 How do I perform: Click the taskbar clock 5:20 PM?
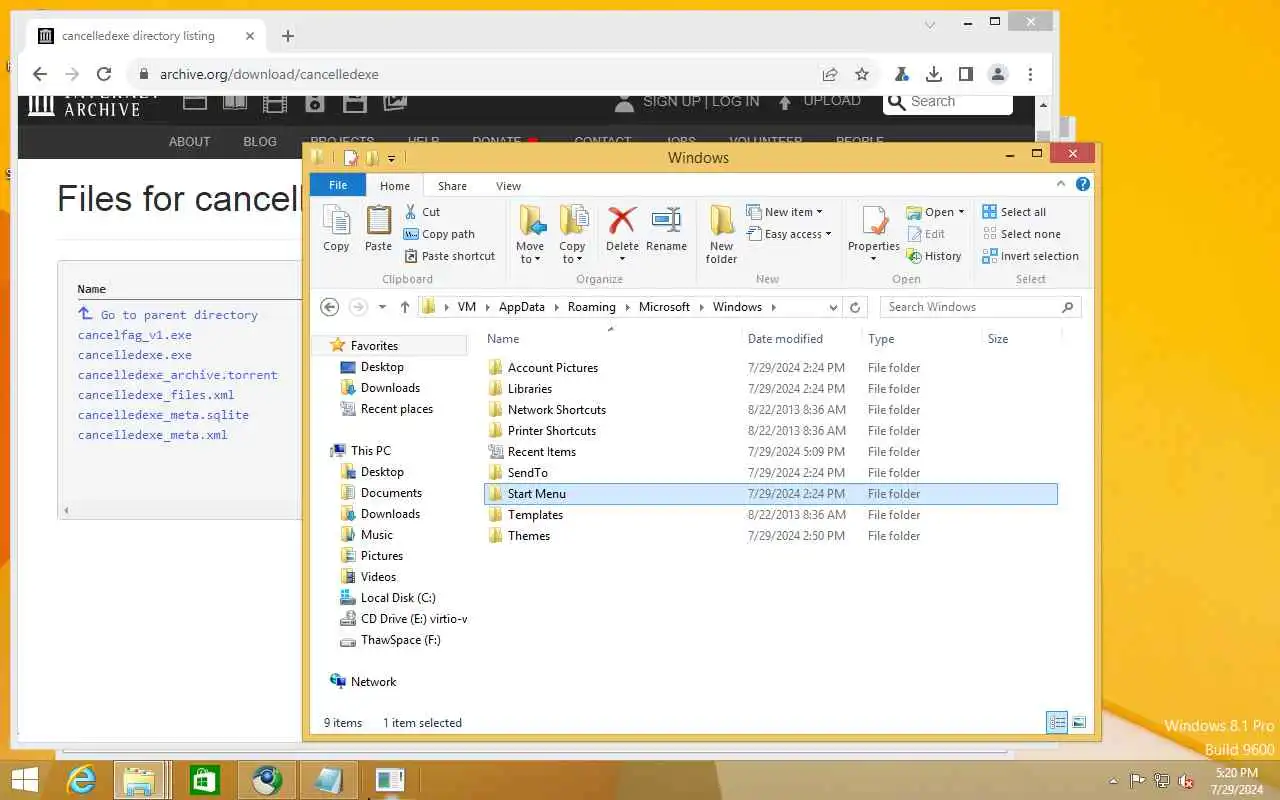pos(1236,773)
